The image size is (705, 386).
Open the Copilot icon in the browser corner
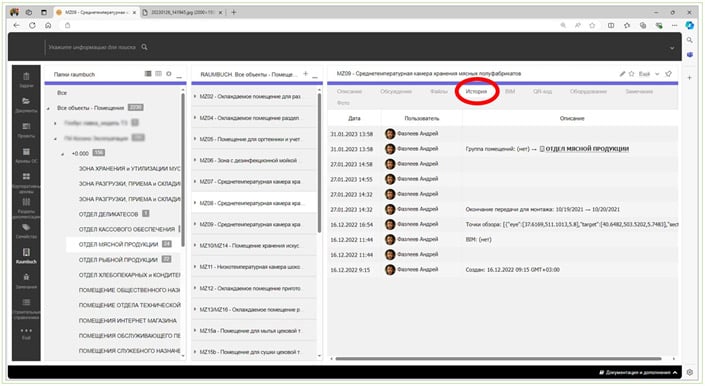690,26
